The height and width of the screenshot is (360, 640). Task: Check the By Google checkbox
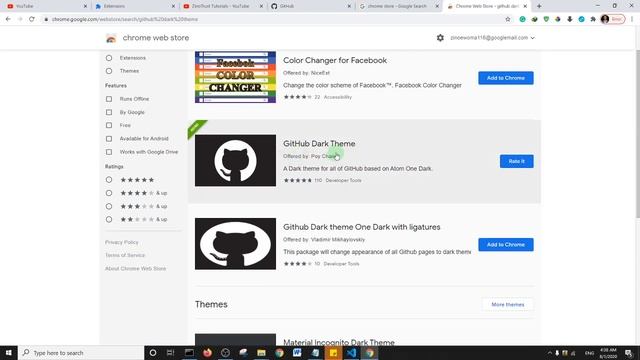click(109, 112)
